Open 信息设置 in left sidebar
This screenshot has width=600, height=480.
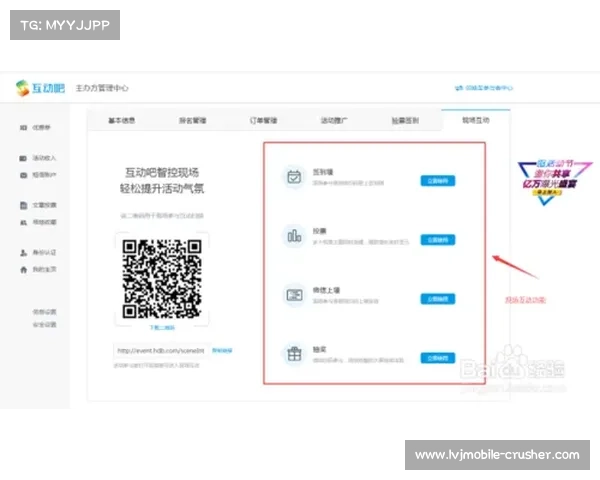tap(44, 312)
